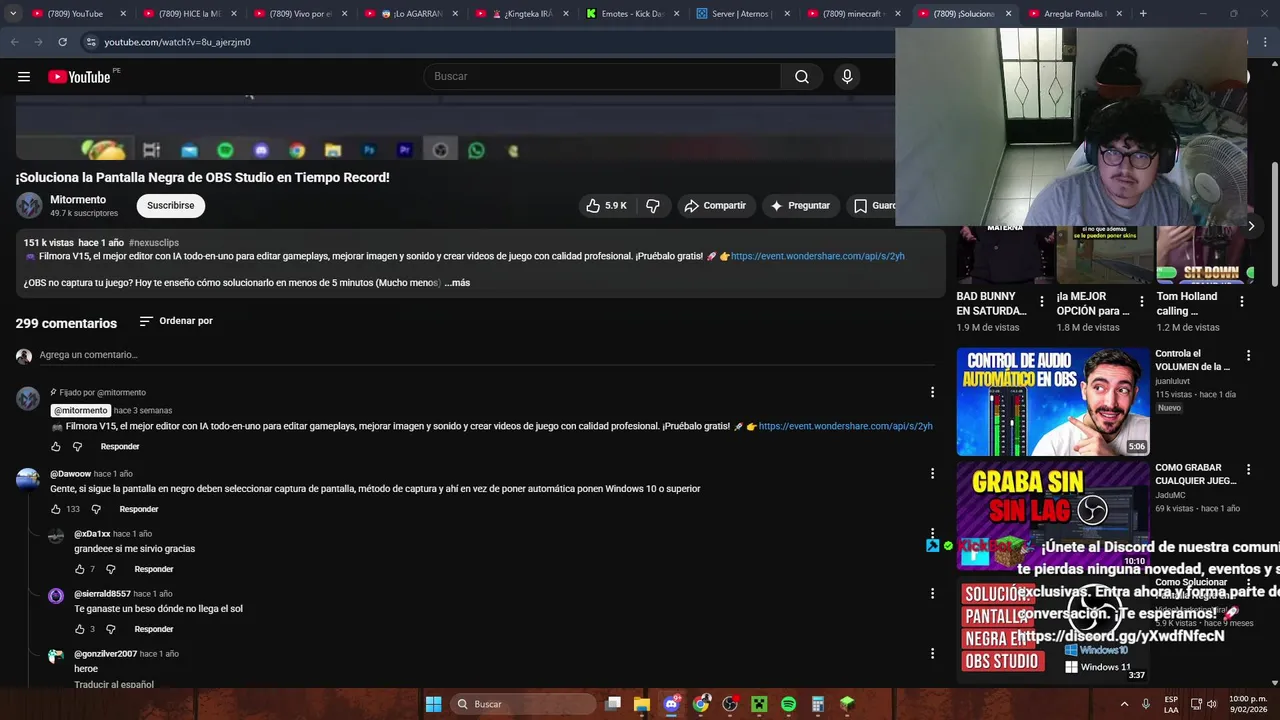
Task: Open options menu for @Dawoow comment
Action: [x=932, y=473]
